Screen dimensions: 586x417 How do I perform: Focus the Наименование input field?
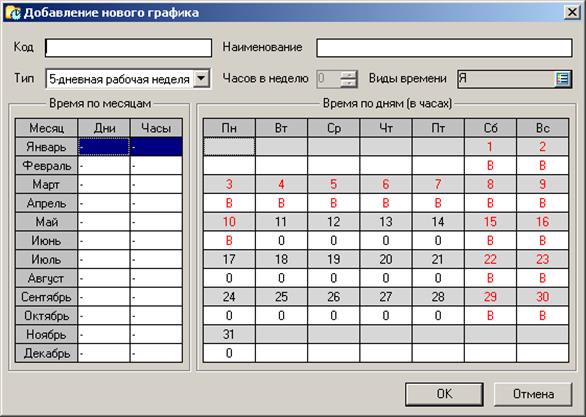444,48
